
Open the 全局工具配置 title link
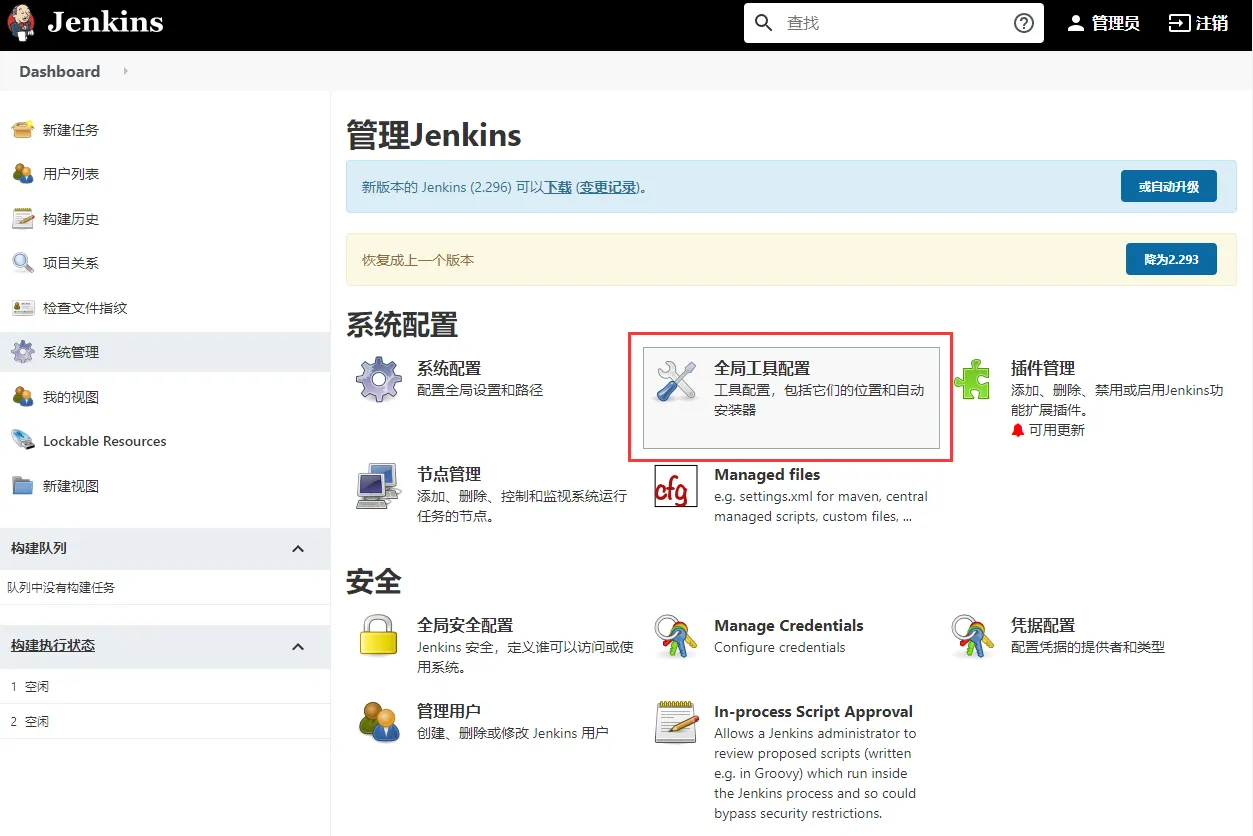[x=762, y=368]
